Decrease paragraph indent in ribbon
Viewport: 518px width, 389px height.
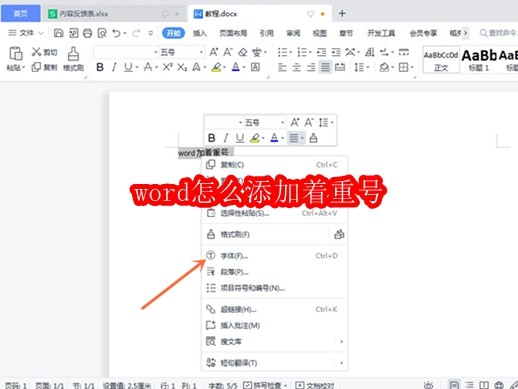321,52
